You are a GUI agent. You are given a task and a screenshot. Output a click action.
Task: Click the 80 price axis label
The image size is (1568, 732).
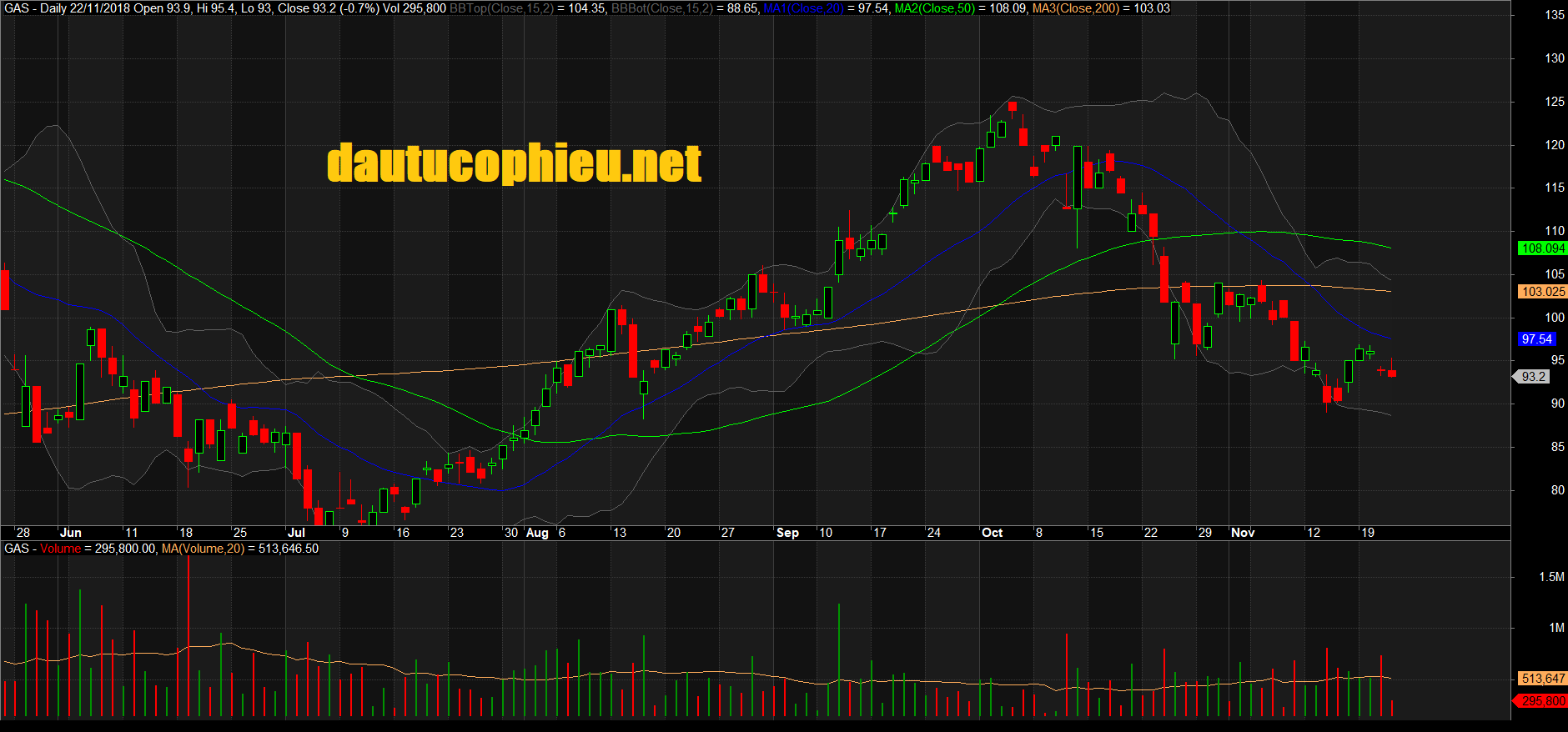point(1557,490)
